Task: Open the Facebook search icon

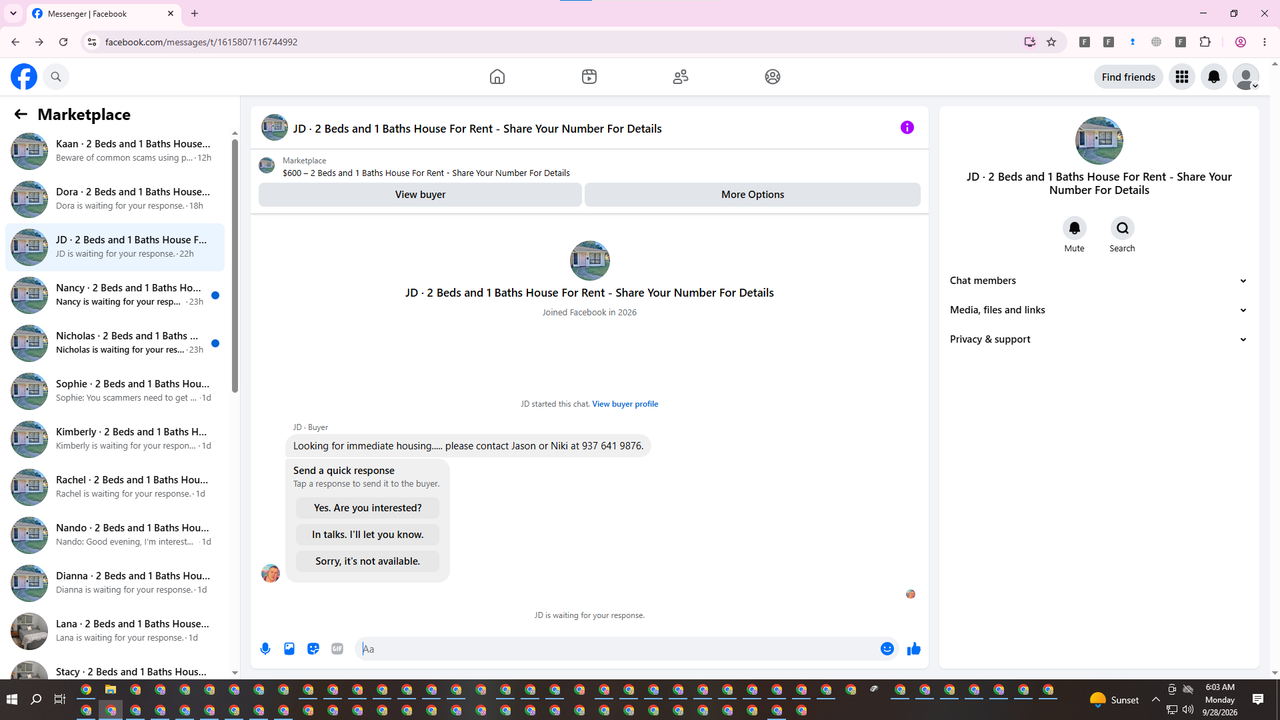Action: [x=56, y=77]
